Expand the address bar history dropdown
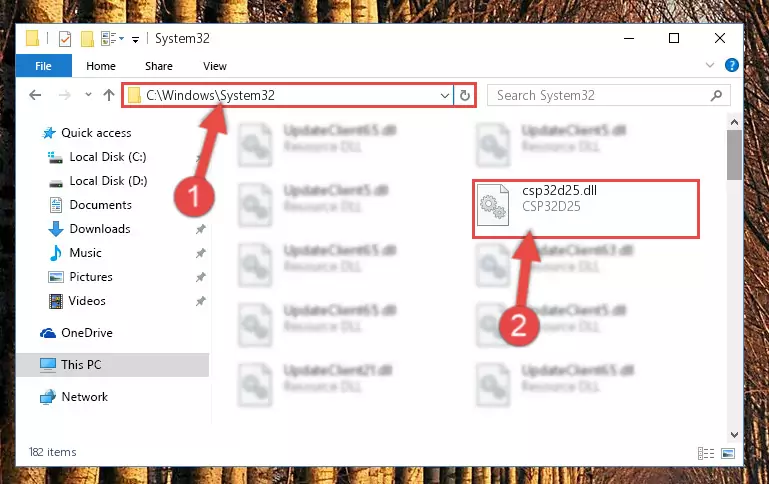The width and height of the screenshot is (769, 484). pyautogui.click(x=444, y=95)
